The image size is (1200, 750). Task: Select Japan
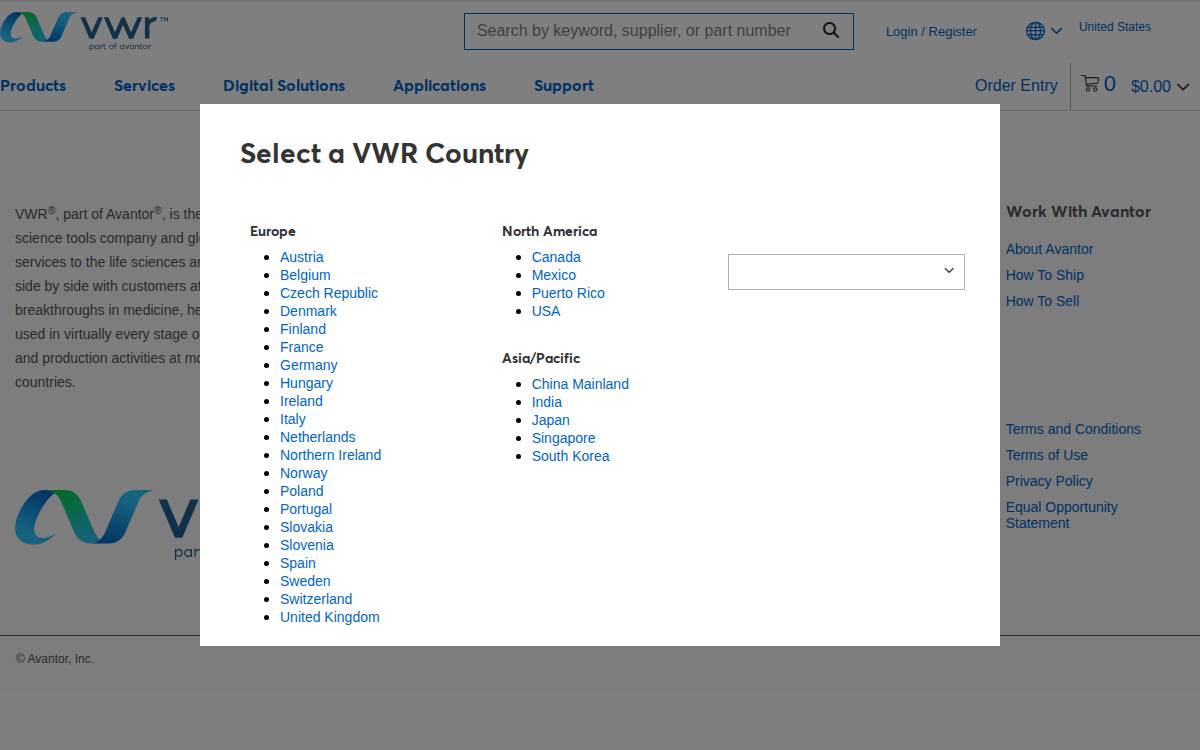point(551,420)
